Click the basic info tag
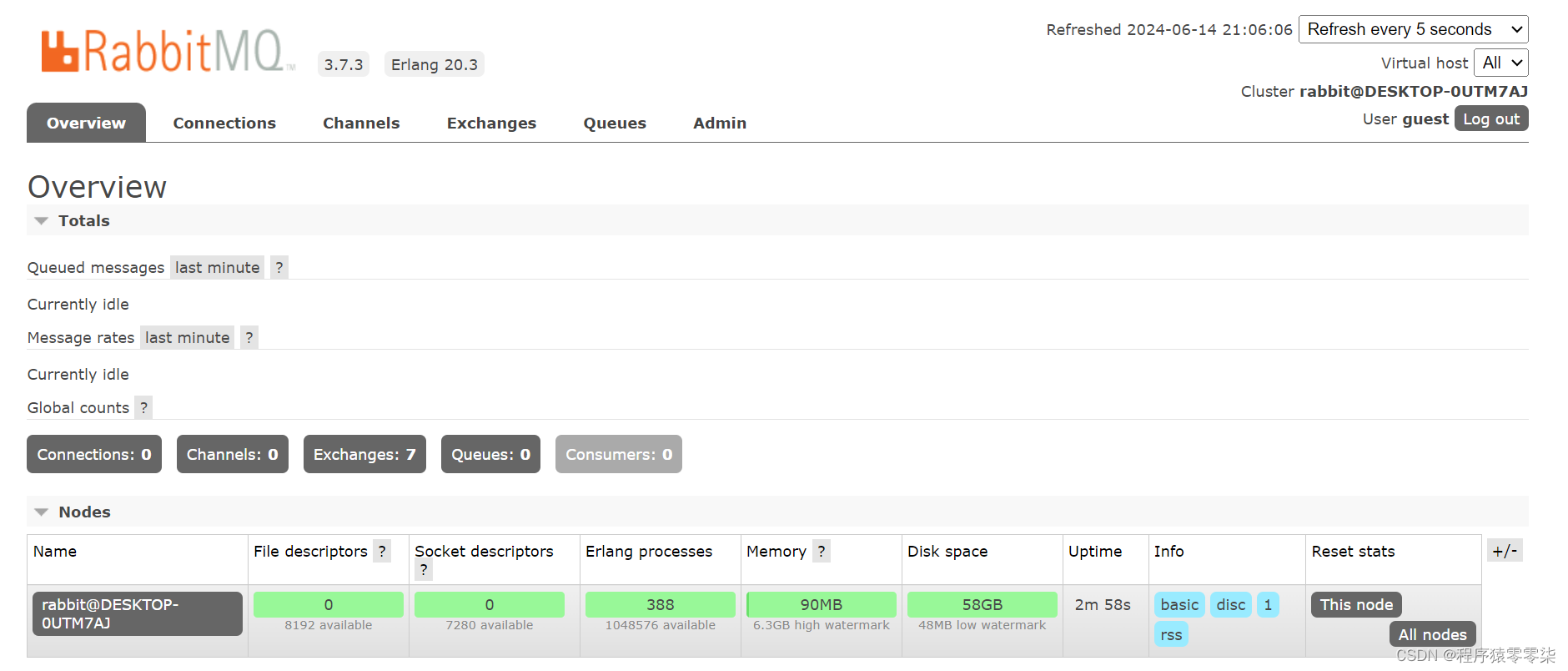 [x=1179, y=604]
